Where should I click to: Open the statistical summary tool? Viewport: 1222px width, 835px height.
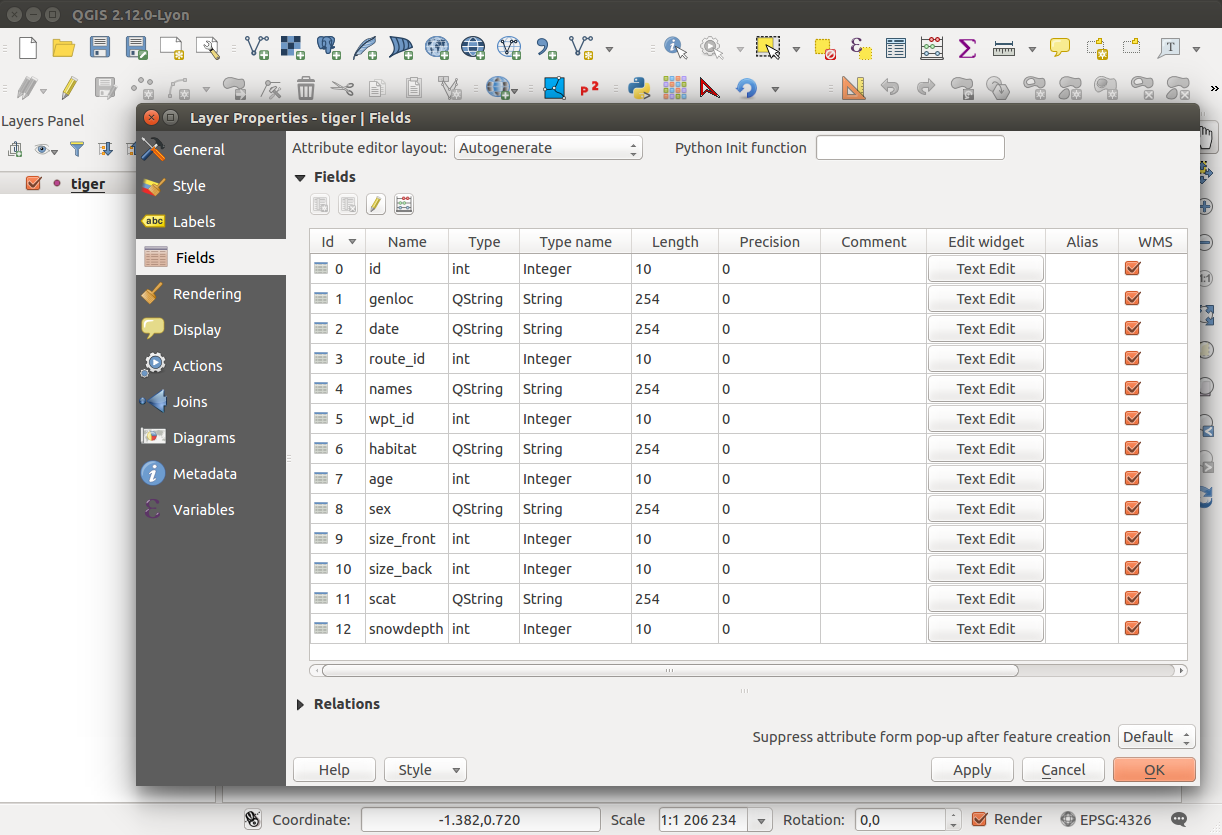[x=966, y=48]
